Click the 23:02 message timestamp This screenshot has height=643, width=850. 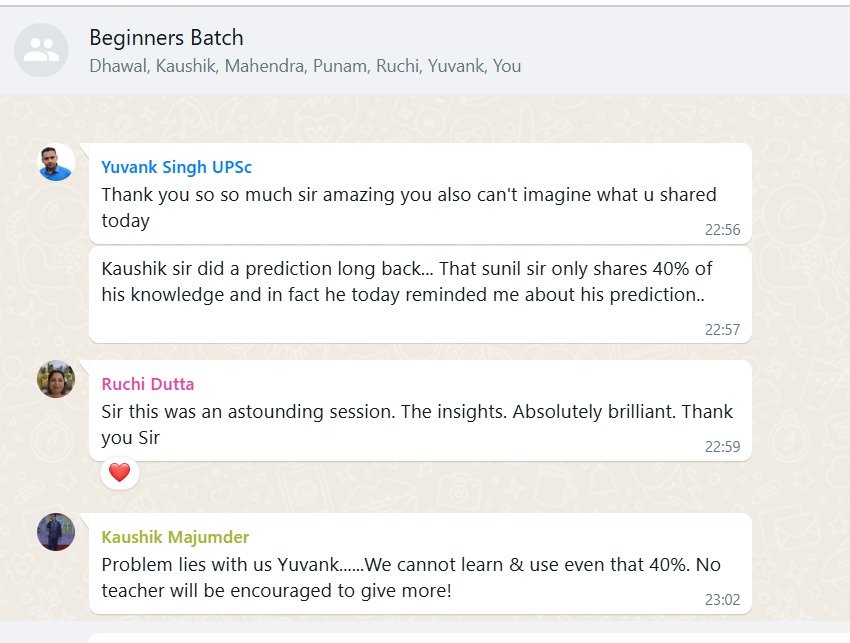[x=722, y=600]
